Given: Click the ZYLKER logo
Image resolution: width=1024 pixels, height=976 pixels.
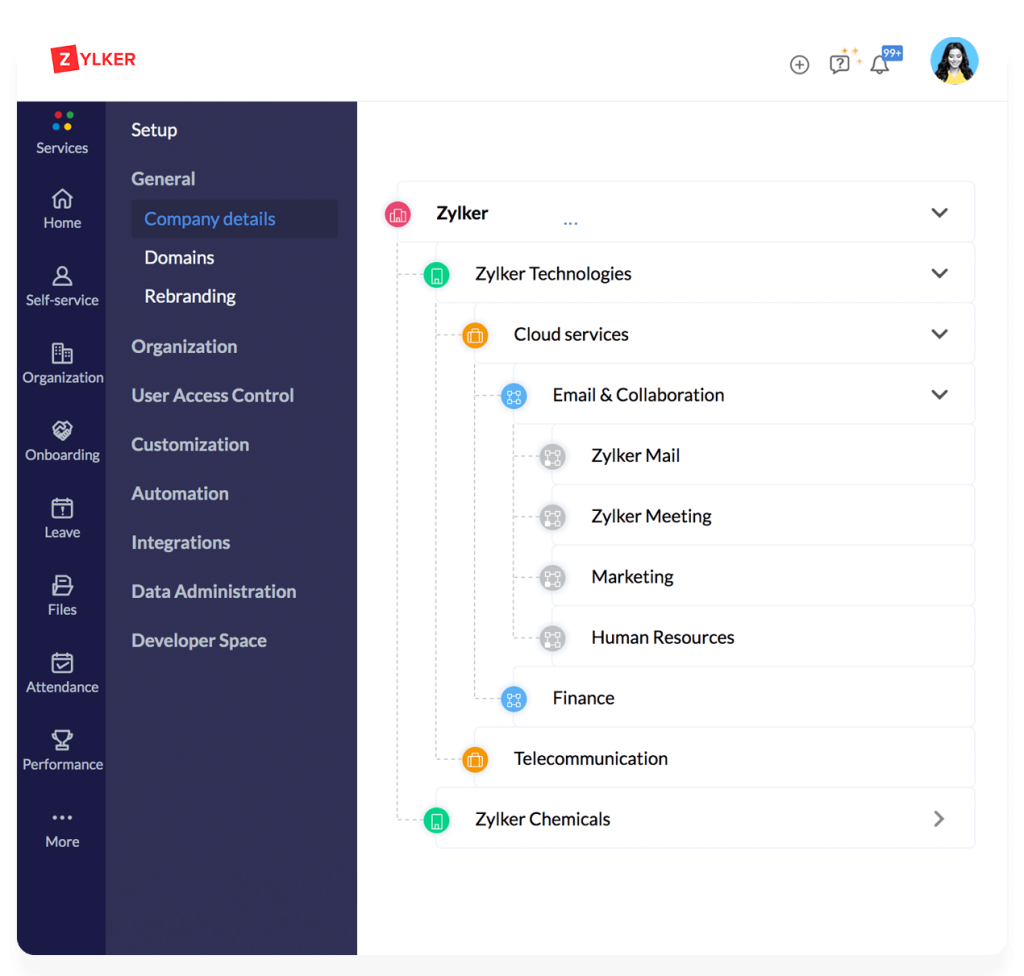Looking at the screenshot, I should (93, 59).
